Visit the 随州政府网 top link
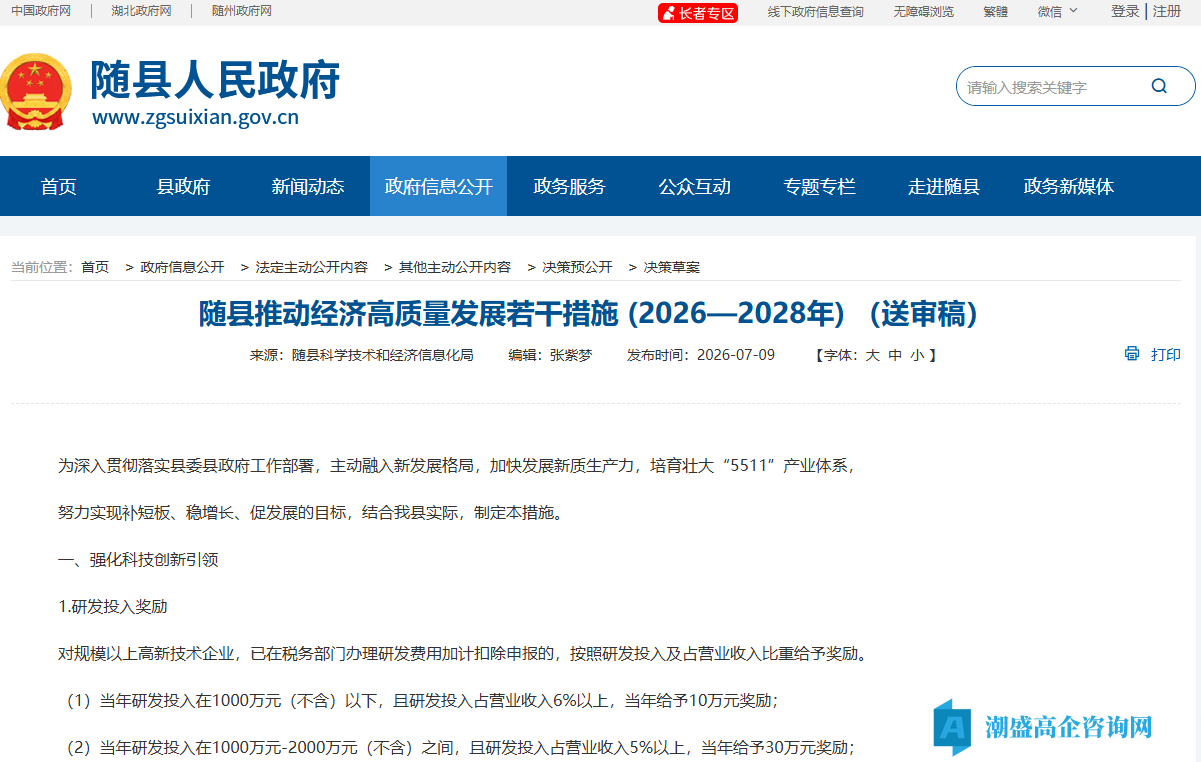 click(241, 11)
